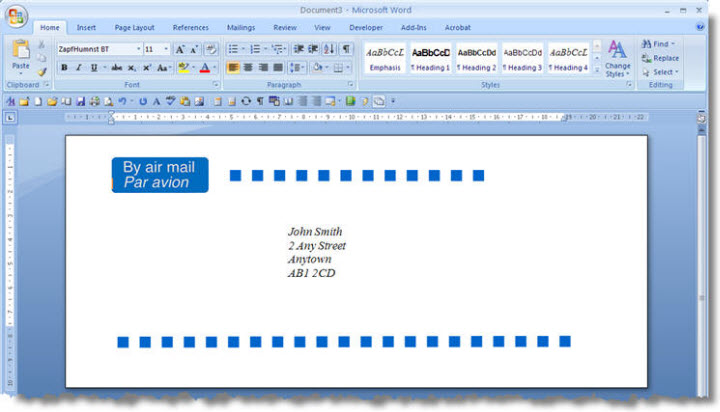Click the Sort A-Z icon
720x412 pixels.
[x=329, y=49]
